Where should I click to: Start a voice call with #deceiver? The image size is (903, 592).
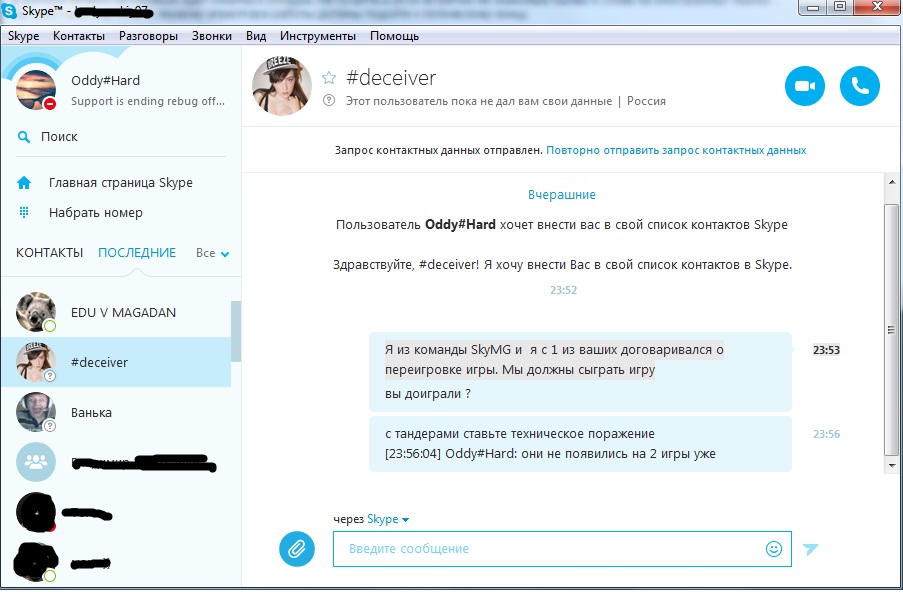click(860, 86)
